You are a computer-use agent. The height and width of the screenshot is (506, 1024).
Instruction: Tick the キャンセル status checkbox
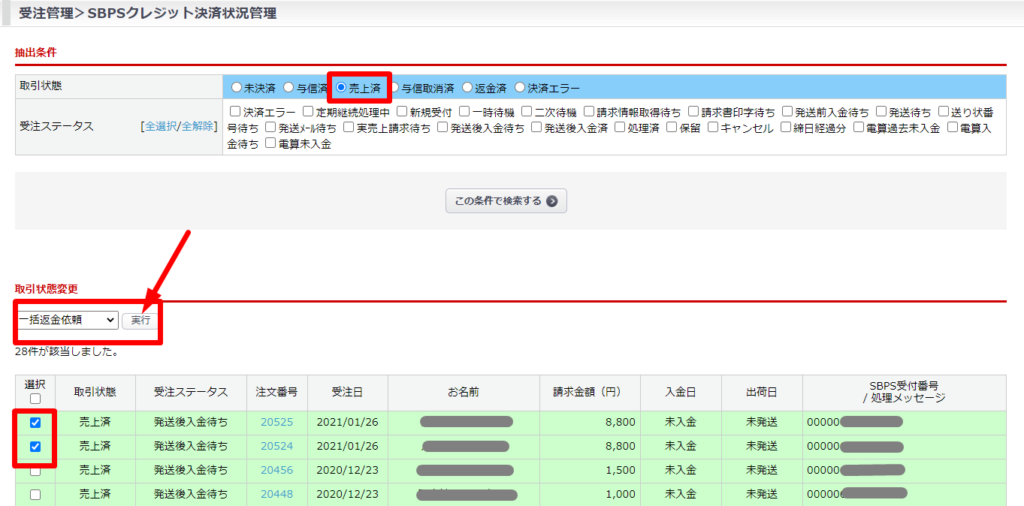click(714, 128)
